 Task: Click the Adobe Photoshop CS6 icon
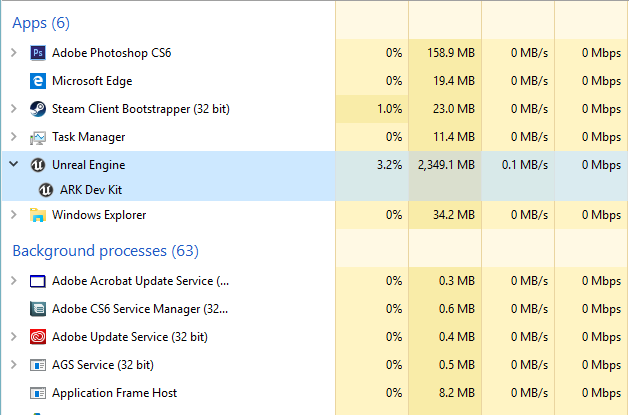[38, 53]
